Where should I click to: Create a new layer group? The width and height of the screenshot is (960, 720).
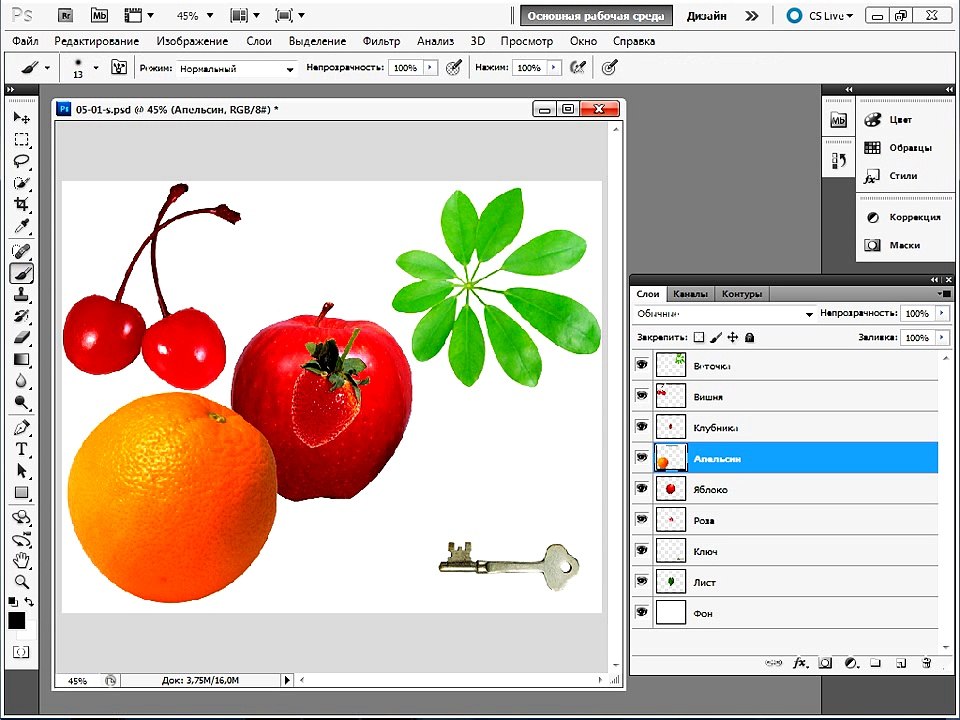pyautogui.click(x=876, y=663)
